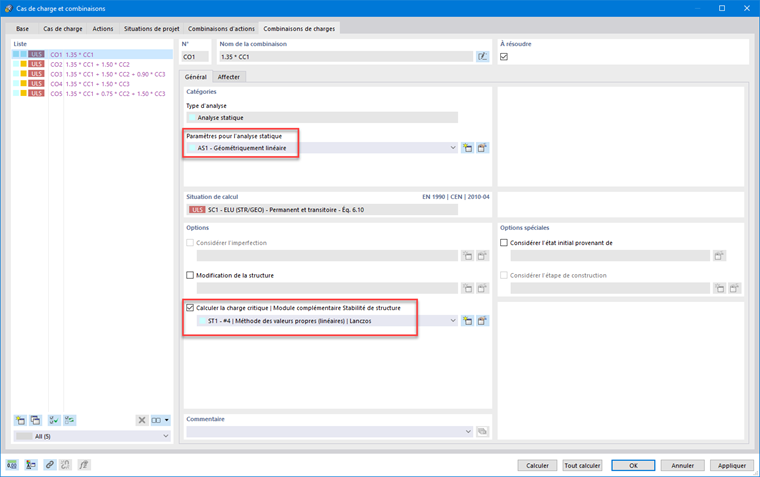Image resolution: width=760 pixels, height=477 pixels.
Task: Click edit icon beside initial state field
Action: click(x=719, y=256)
